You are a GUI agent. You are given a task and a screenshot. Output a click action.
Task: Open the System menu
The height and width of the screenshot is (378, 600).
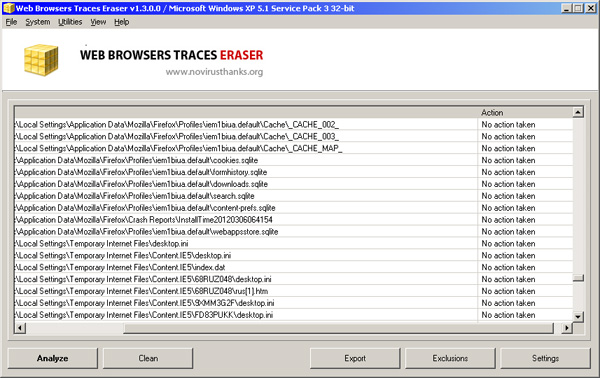pos(38,22)
